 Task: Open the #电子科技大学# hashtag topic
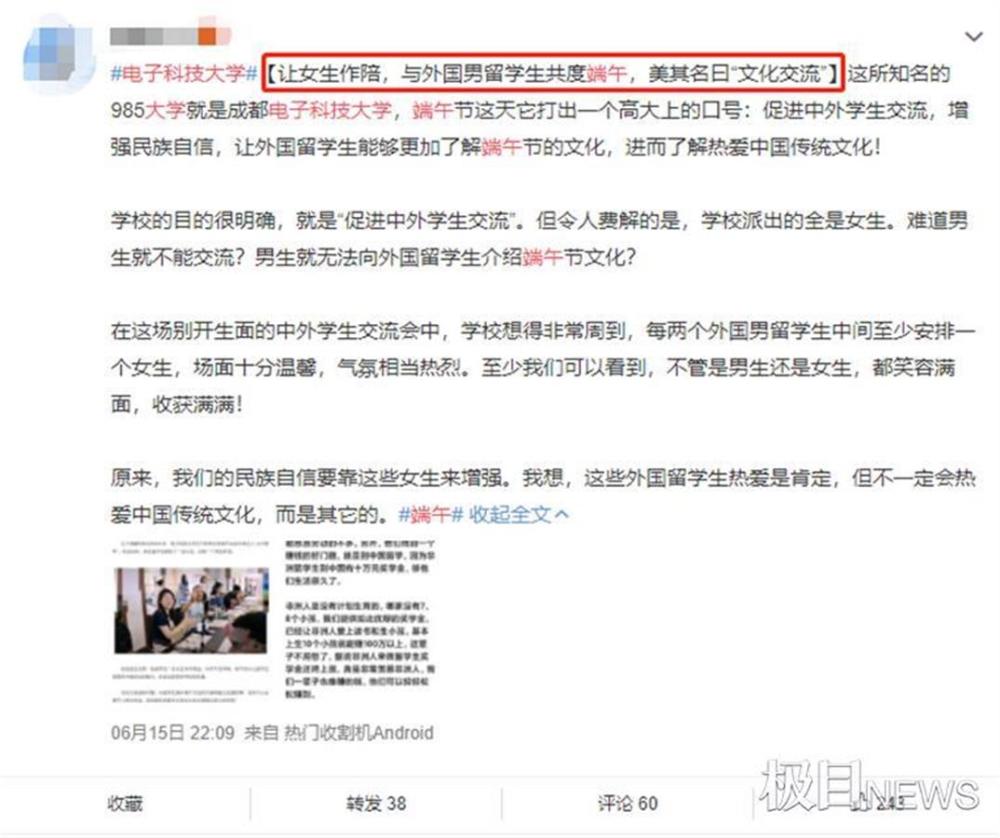tap(184, 74)
